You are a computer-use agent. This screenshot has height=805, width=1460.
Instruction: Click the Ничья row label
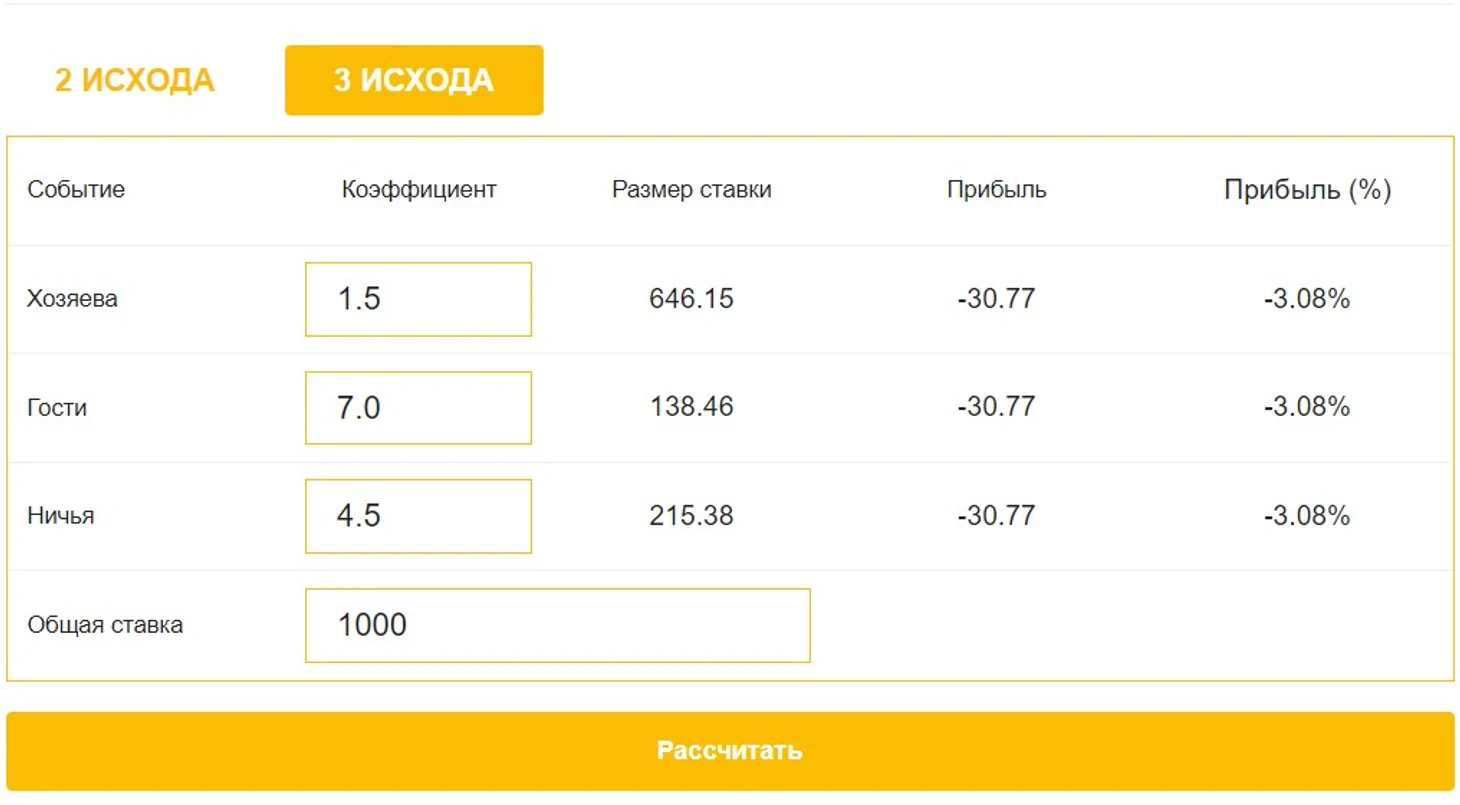(61, 517)
